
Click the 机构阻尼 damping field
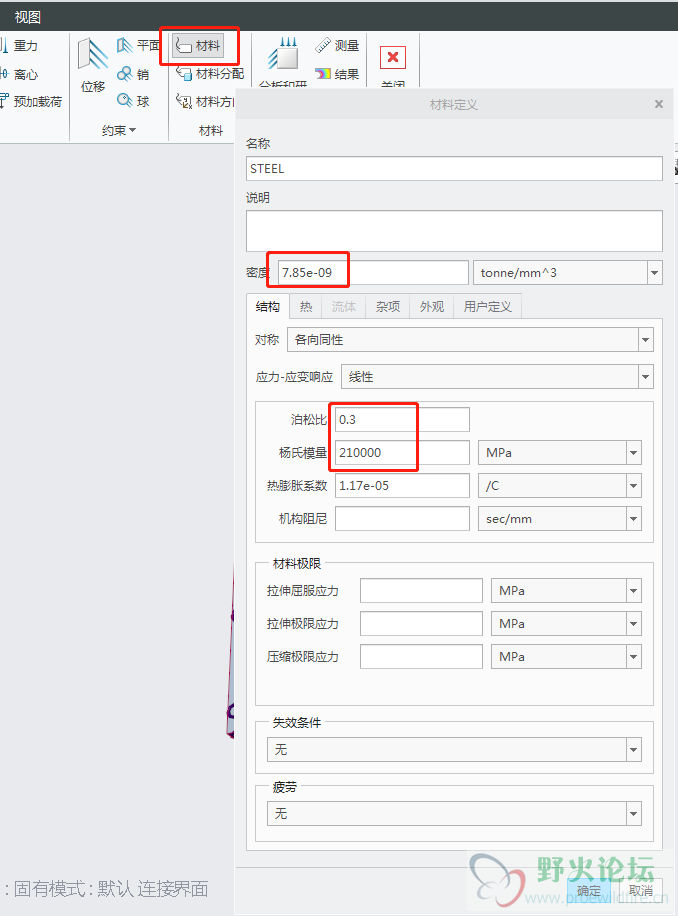[x=402, y=519]
